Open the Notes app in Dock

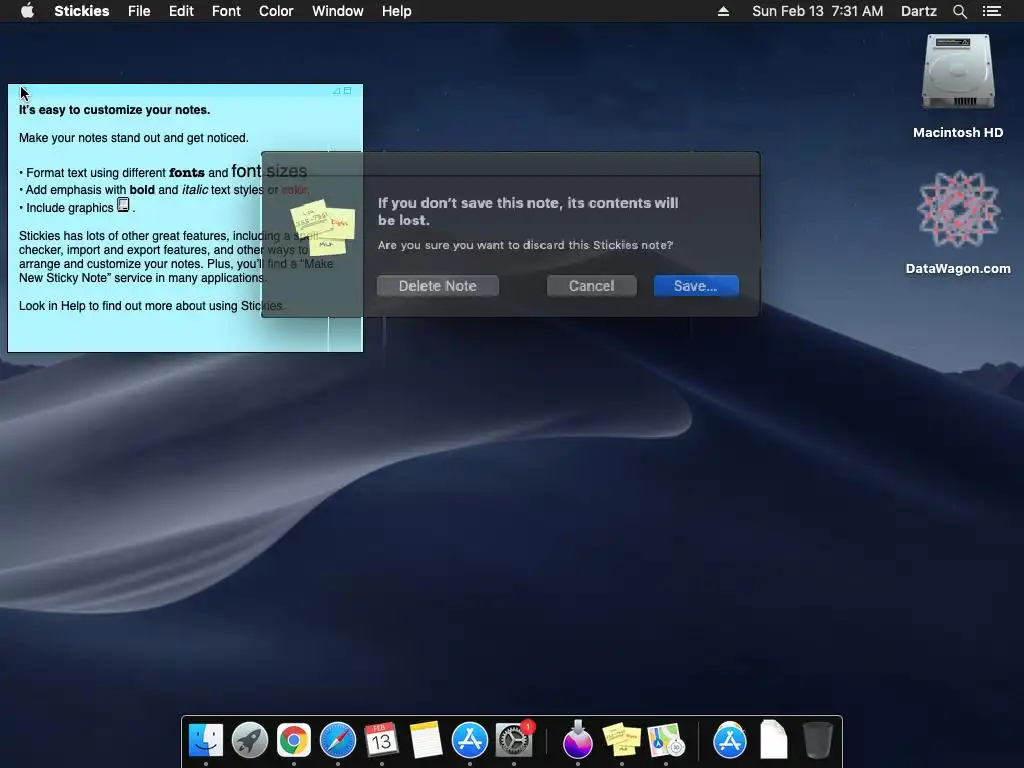pos(426,740)
